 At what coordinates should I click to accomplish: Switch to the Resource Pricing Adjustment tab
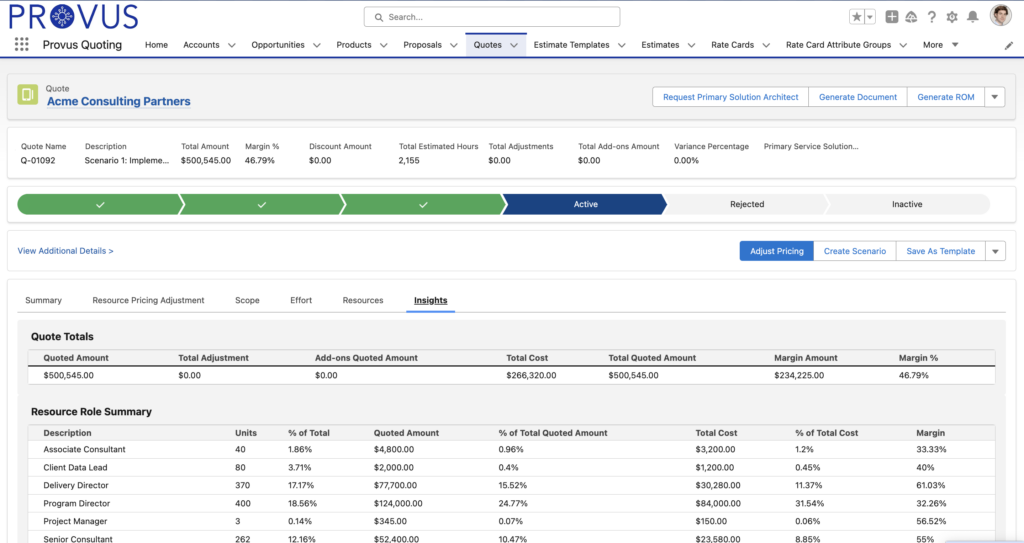(x=148, y=300)
